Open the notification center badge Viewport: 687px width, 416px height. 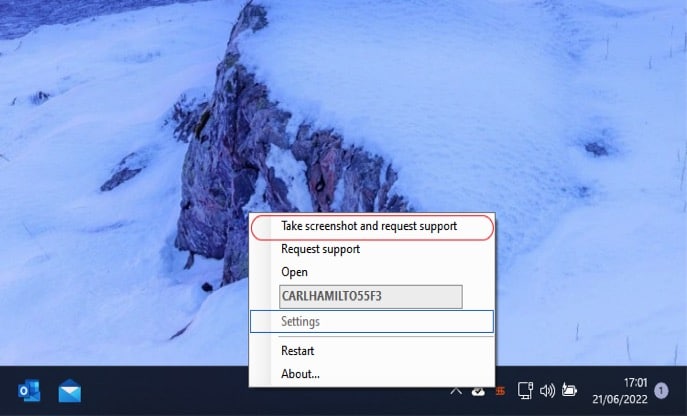(661, 391)
